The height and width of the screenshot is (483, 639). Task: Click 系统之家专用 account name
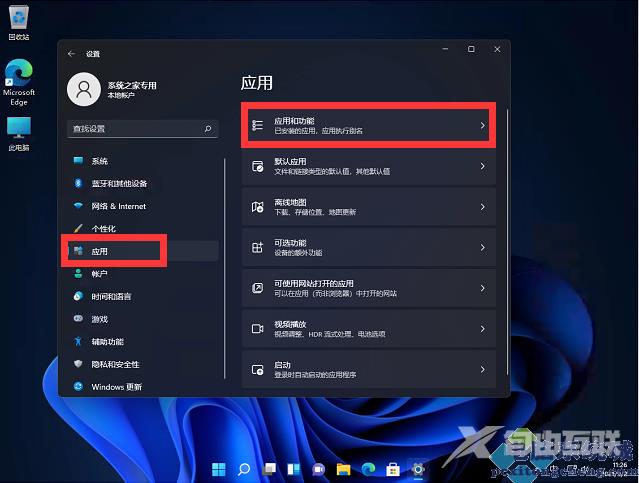coord(132,85)
